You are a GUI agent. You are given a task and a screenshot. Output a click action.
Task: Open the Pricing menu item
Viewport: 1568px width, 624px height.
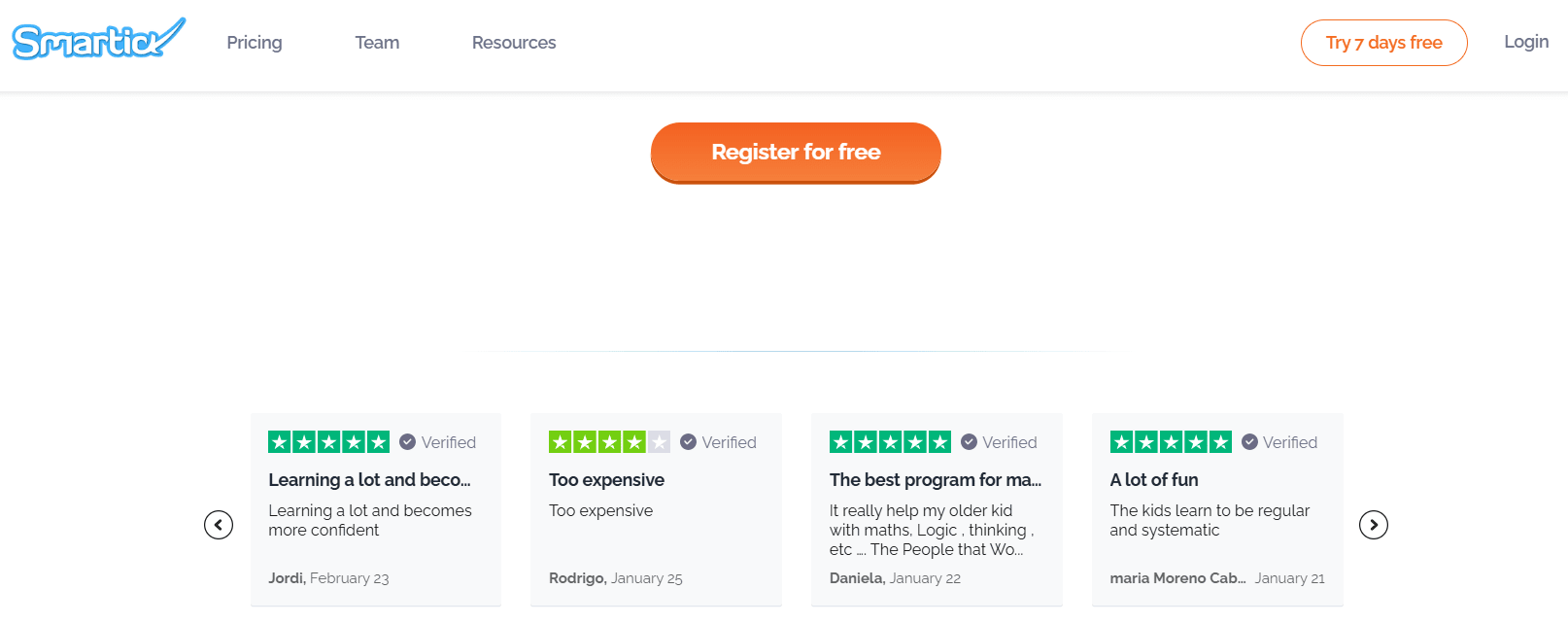(255, 43)
